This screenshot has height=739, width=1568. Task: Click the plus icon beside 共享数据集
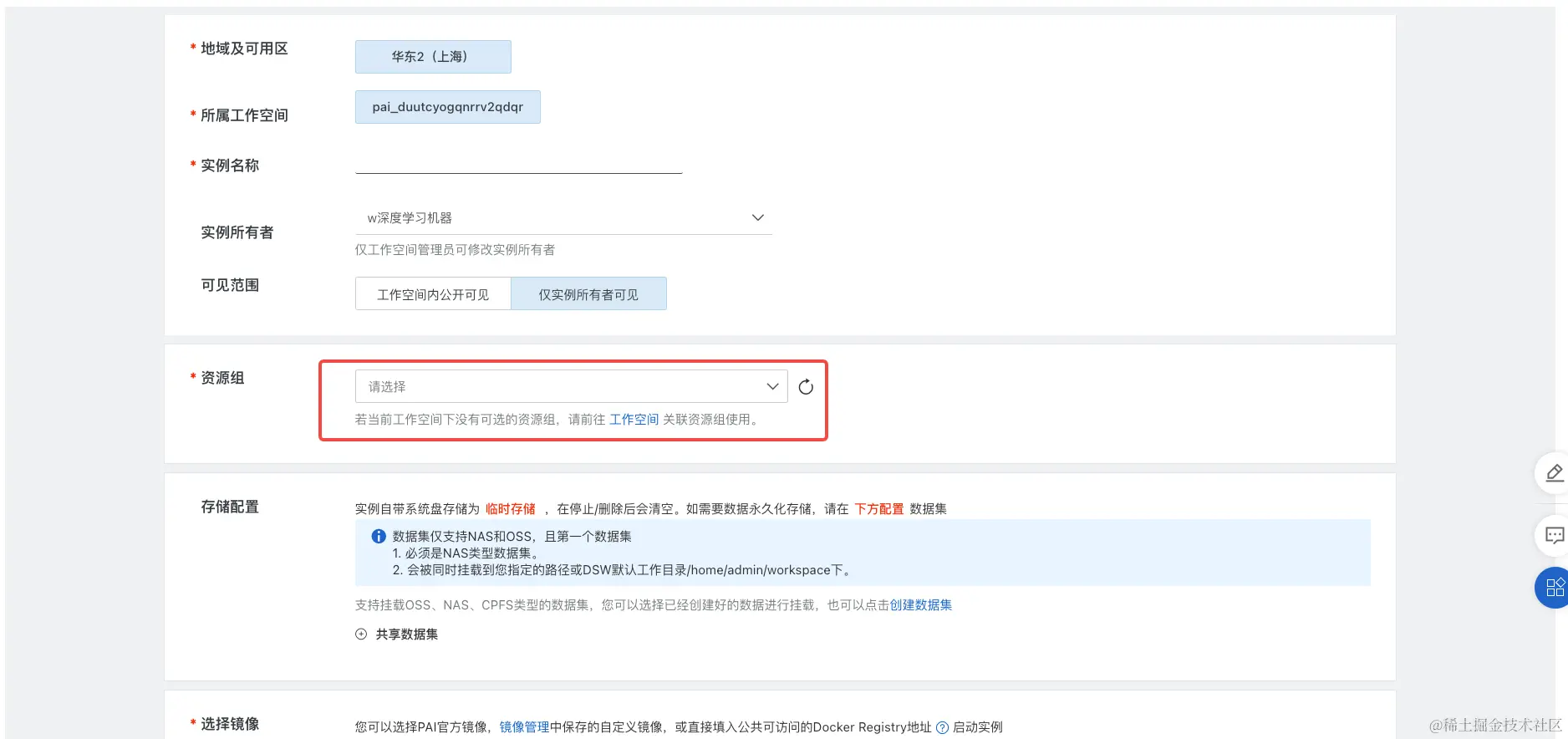[x=361, y=635]
